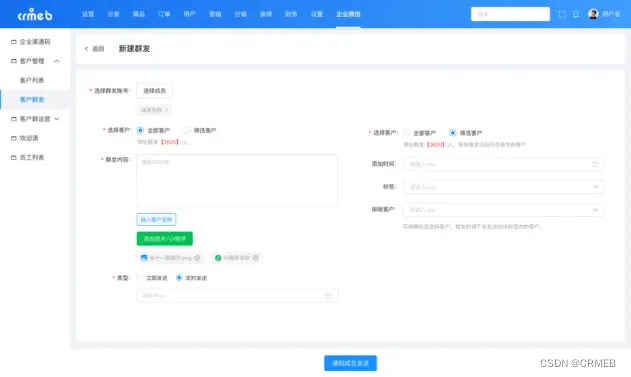Expand the 客户群运营 sidebar group
Image resolution: width=631 pixels, height=377 pixels.
[x=56, y=119]
